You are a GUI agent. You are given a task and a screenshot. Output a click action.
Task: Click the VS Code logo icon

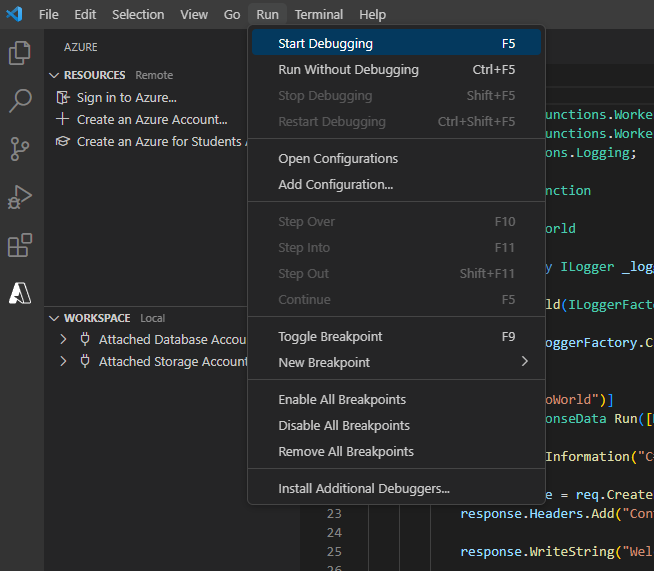pyautogui.click(x=15, y=14)
